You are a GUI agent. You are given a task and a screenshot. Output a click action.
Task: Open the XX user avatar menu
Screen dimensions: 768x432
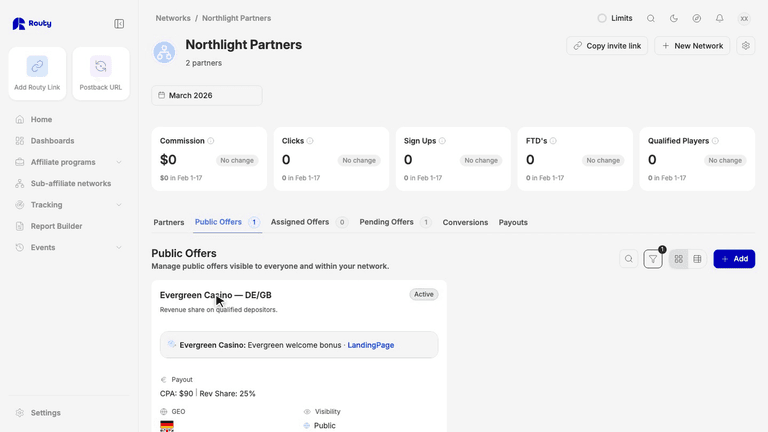pyautogui.click(x=744, y=18)
